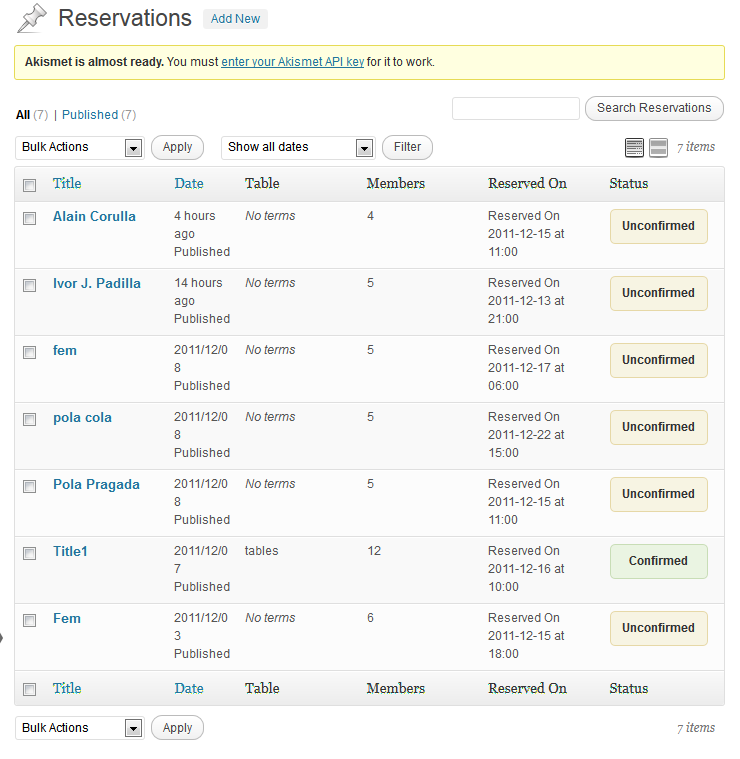740x759 pixels.
Task: Focus the reservations search text field
Action: click(x=515, y=108)
